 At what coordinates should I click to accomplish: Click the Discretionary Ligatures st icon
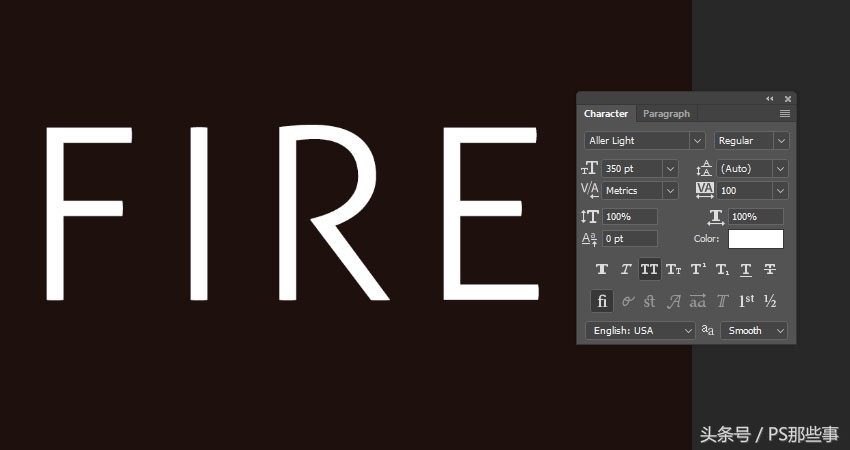point(649,301)
